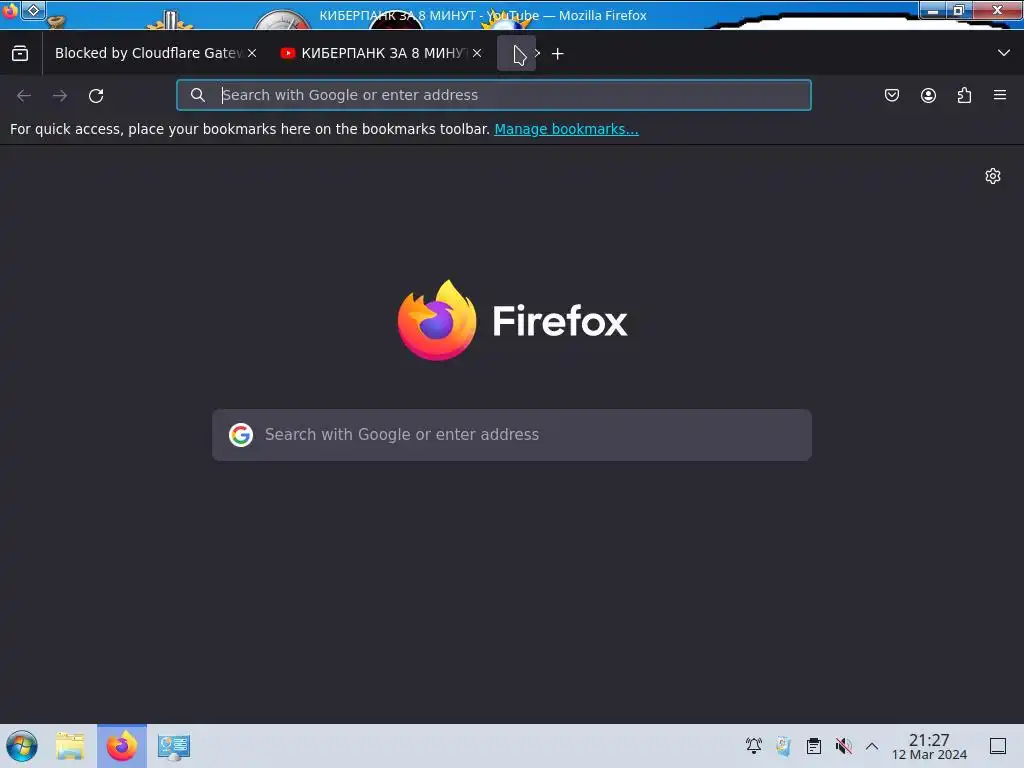Open clipboard tray icon

click(814, 746)
